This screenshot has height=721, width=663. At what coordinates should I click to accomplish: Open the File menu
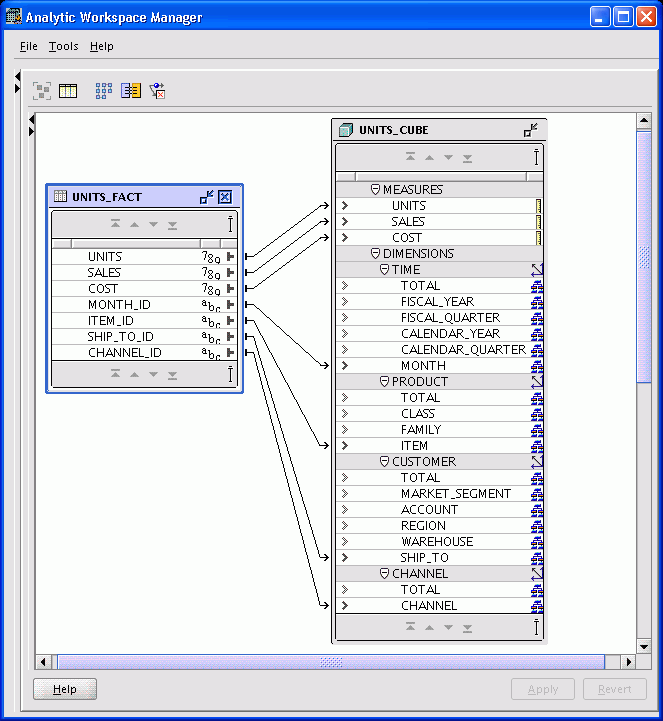29,46
